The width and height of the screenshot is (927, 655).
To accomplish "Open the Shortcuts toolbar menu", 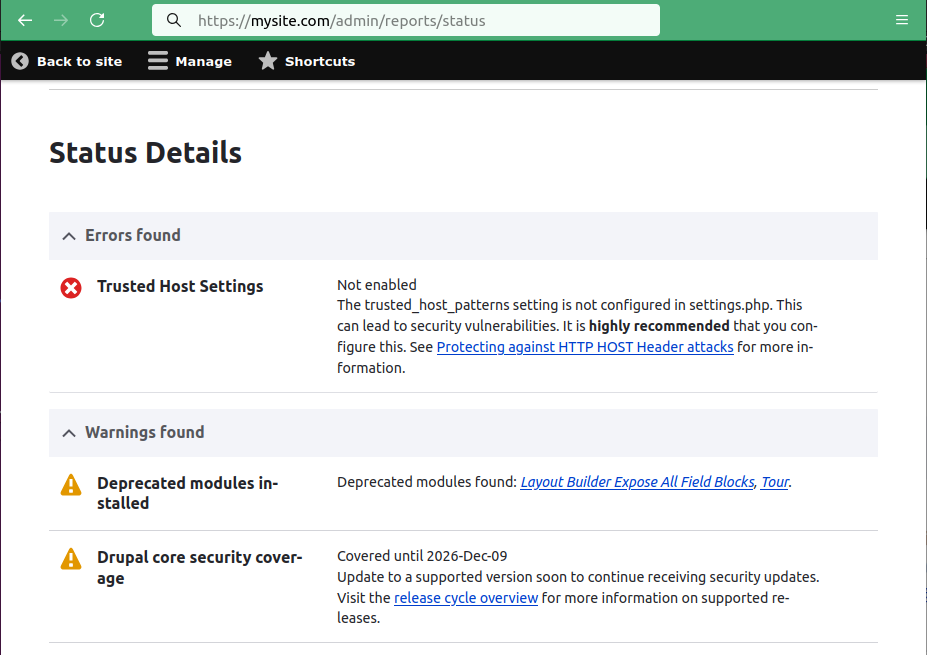I will click(x=307, y=61).
